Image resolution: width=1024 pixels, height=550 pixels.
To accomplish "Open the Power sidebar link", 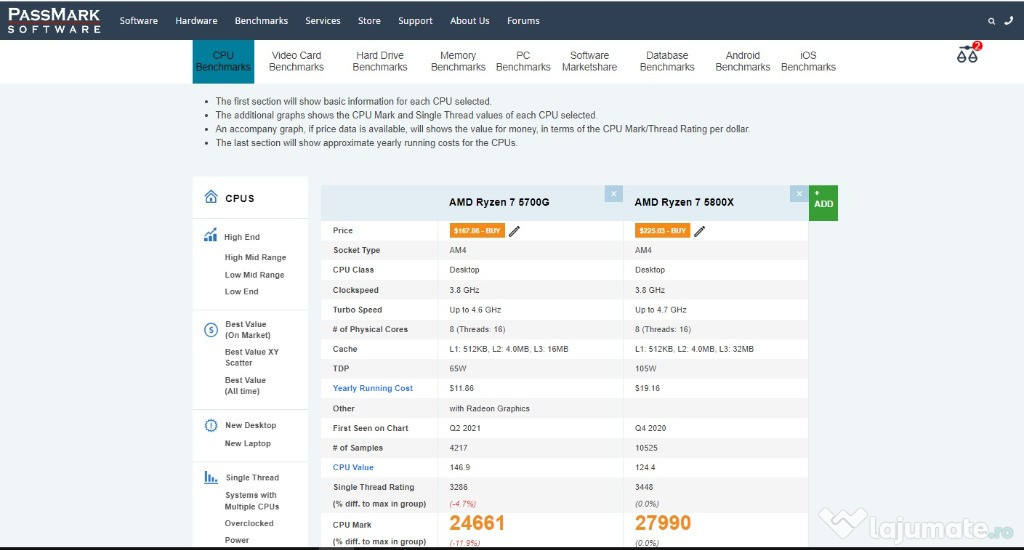I will [236, 540].
